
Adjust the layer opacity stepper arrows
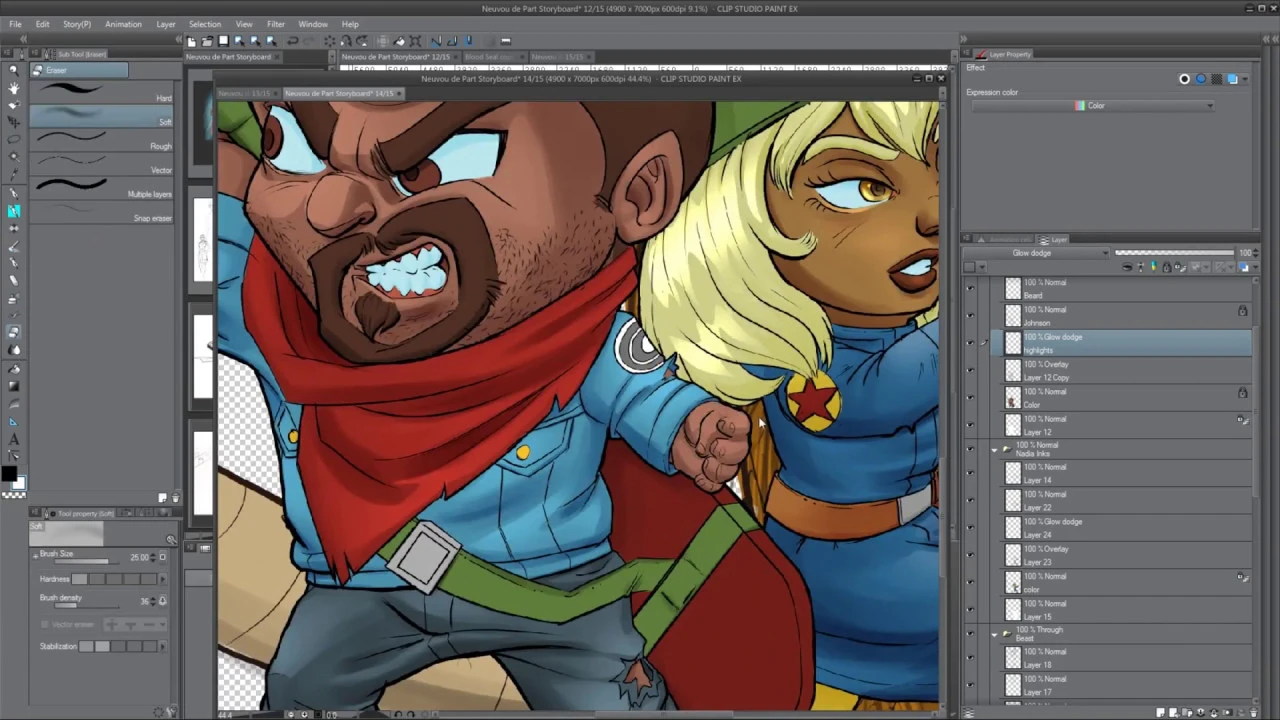1257,253
